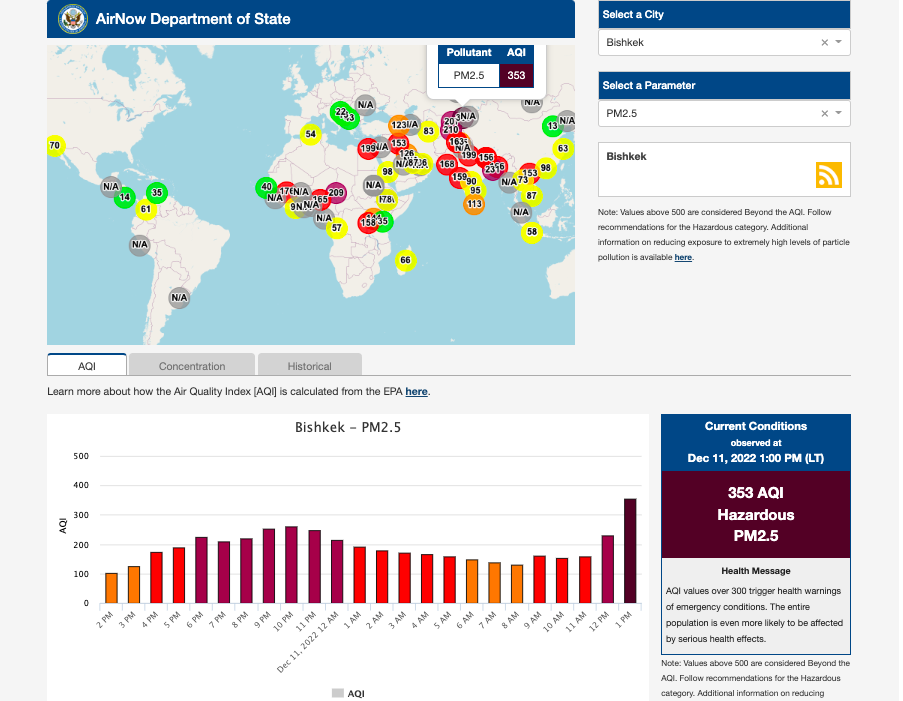Select the yellow 66 map marker
This screenshot has height=701, width=903.
[404, 260]
